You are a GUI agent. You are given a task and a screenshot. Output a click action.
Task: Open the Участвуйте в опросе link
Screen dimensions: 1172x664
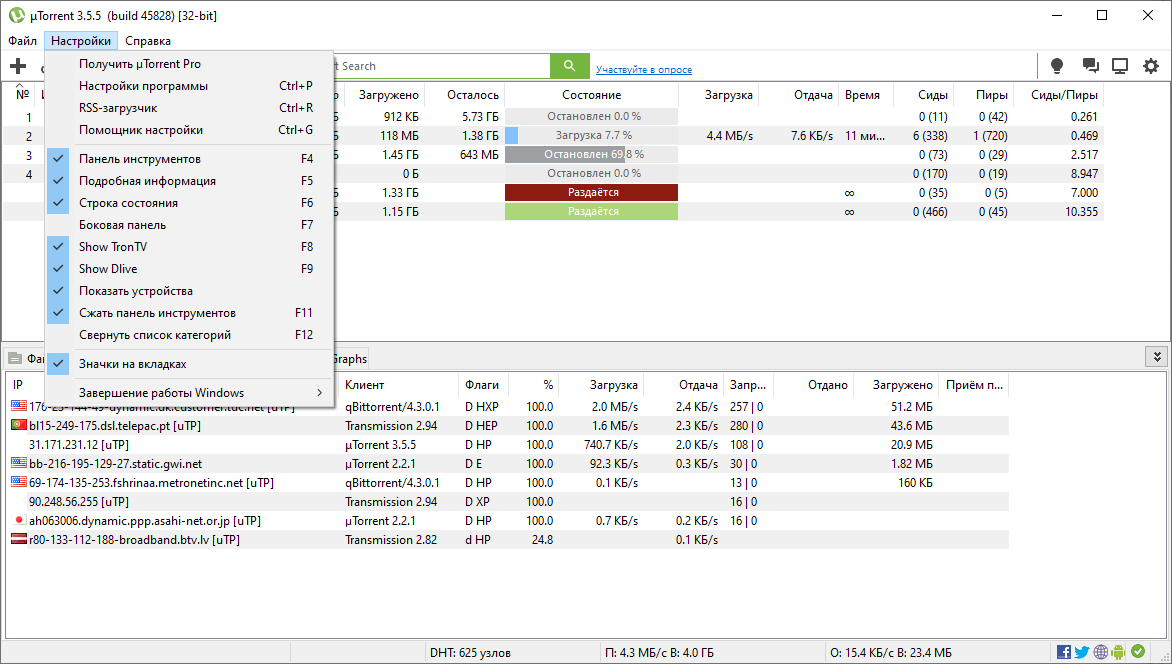tap(644, 70)
